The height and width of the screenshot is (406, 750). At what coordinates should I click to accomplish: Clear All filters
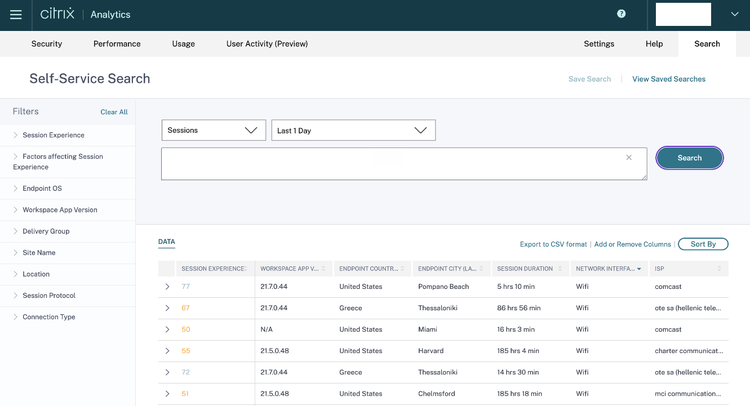[114, 112]
